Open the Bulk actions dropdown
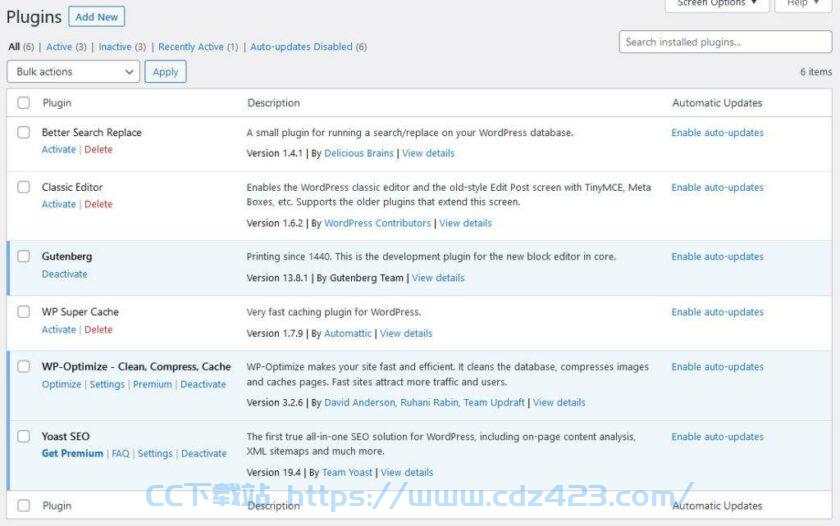Screen dimensions: 840x526 [x=73, y=72]
